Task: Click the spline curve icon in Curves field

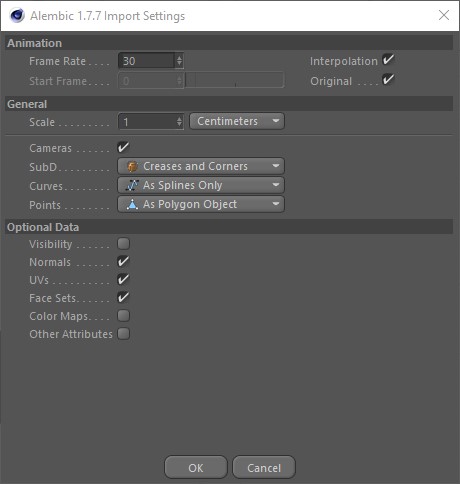Action: pos(132,185)
